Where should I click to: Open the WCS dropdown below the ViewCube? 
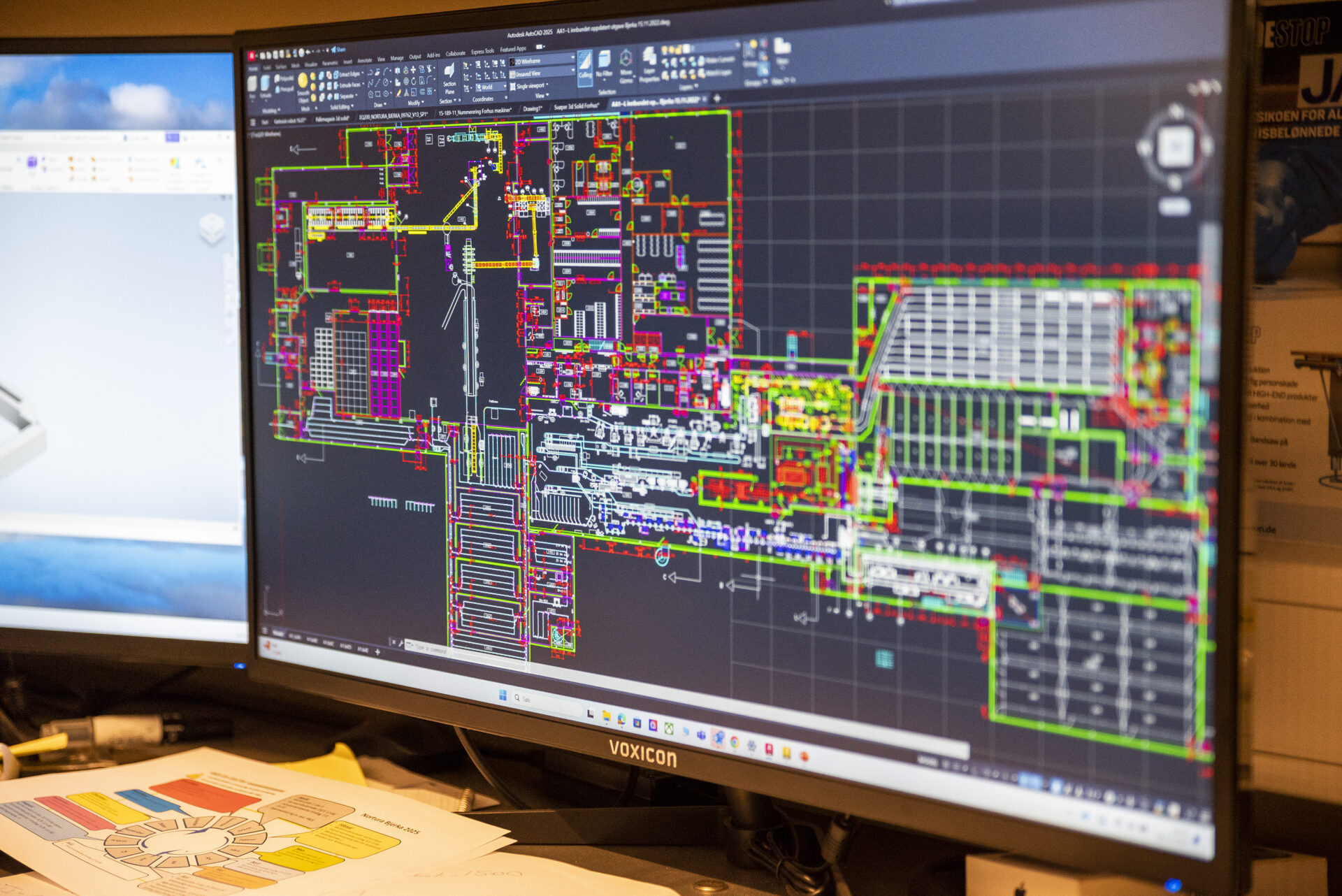click(1175, 205)
